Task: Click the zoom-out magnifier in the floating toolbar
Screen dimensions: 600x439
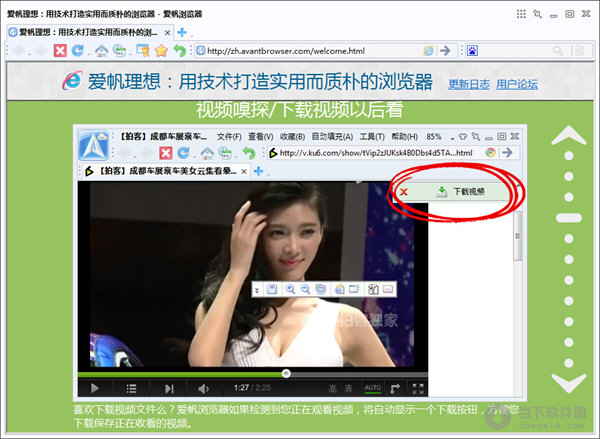Action: pos(305,289)
